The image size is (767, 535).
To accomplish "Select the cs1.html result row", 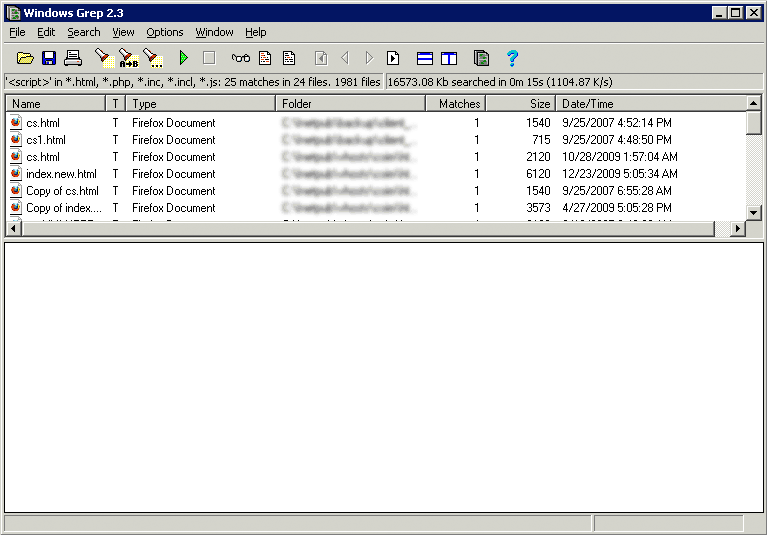I will 377,140.
